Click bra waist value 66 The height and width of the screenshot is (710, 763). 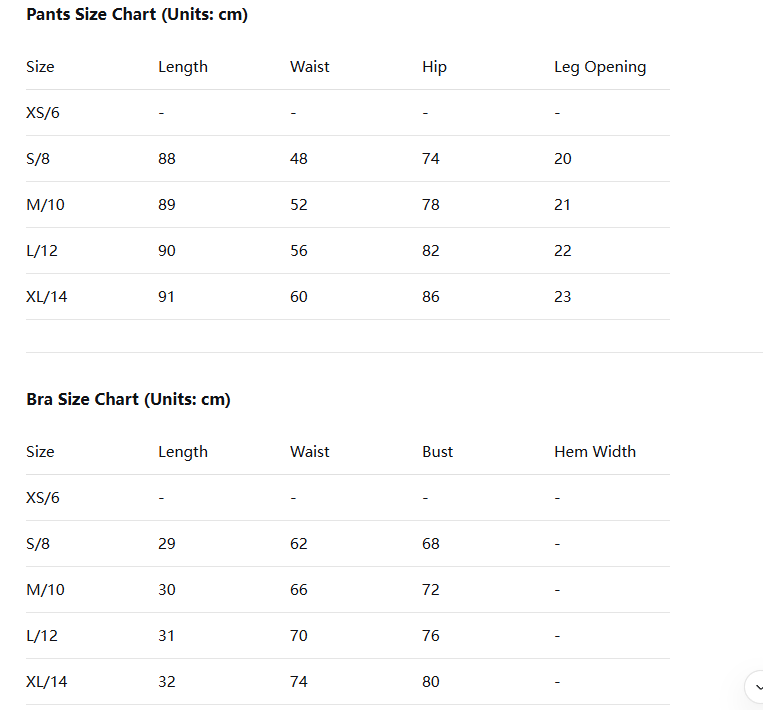pyautogui.click(x=299, y=590)
